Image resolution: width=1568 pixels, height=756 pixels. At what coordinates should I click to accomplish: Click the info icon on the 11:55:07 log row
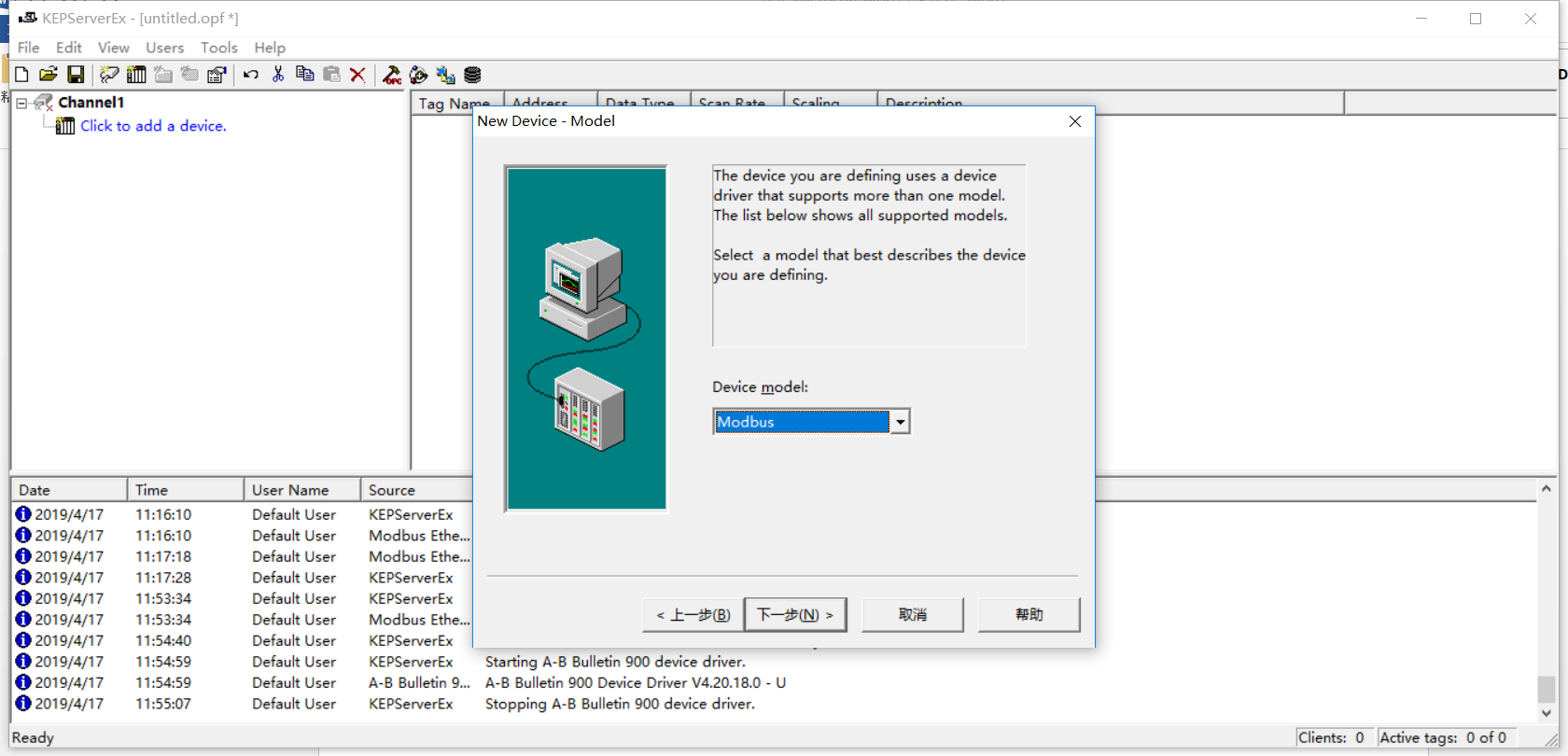pyautogui.click(x=23, y=704)
